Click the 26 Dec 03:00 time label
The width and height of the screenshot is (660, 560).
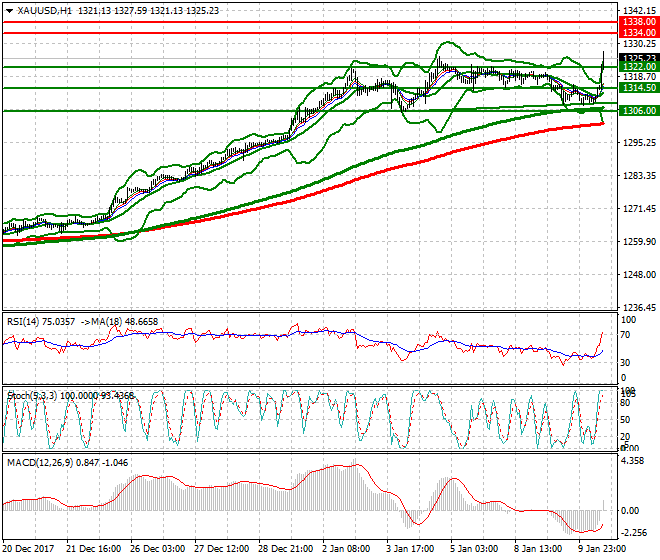pos(157,549)
